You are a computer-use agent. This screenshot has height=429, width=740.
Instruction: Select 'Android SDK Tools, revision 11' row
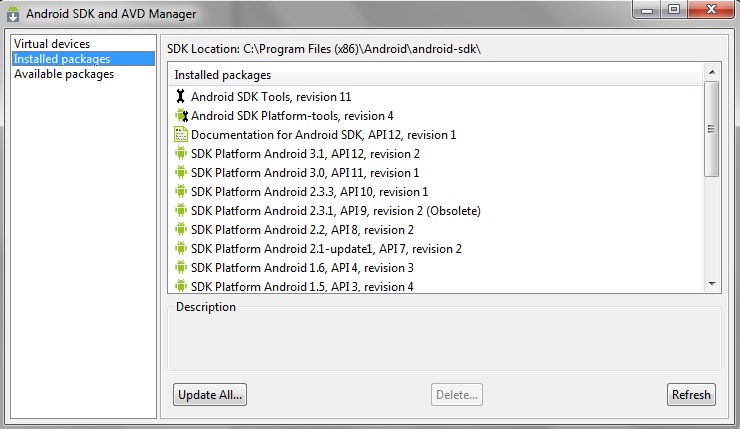(436, 96)
